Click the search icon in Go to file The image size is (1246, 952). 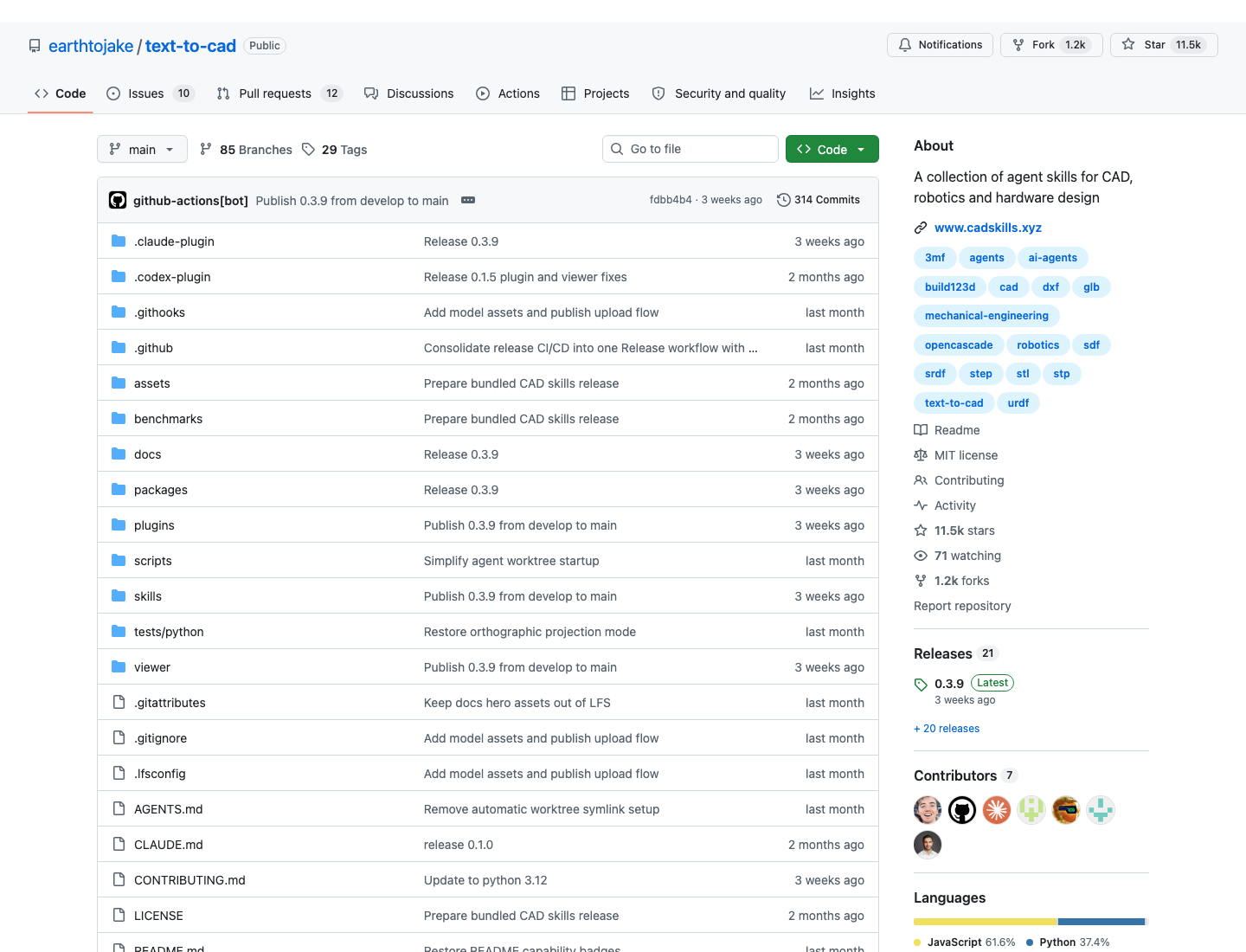[x=617, y=149]
